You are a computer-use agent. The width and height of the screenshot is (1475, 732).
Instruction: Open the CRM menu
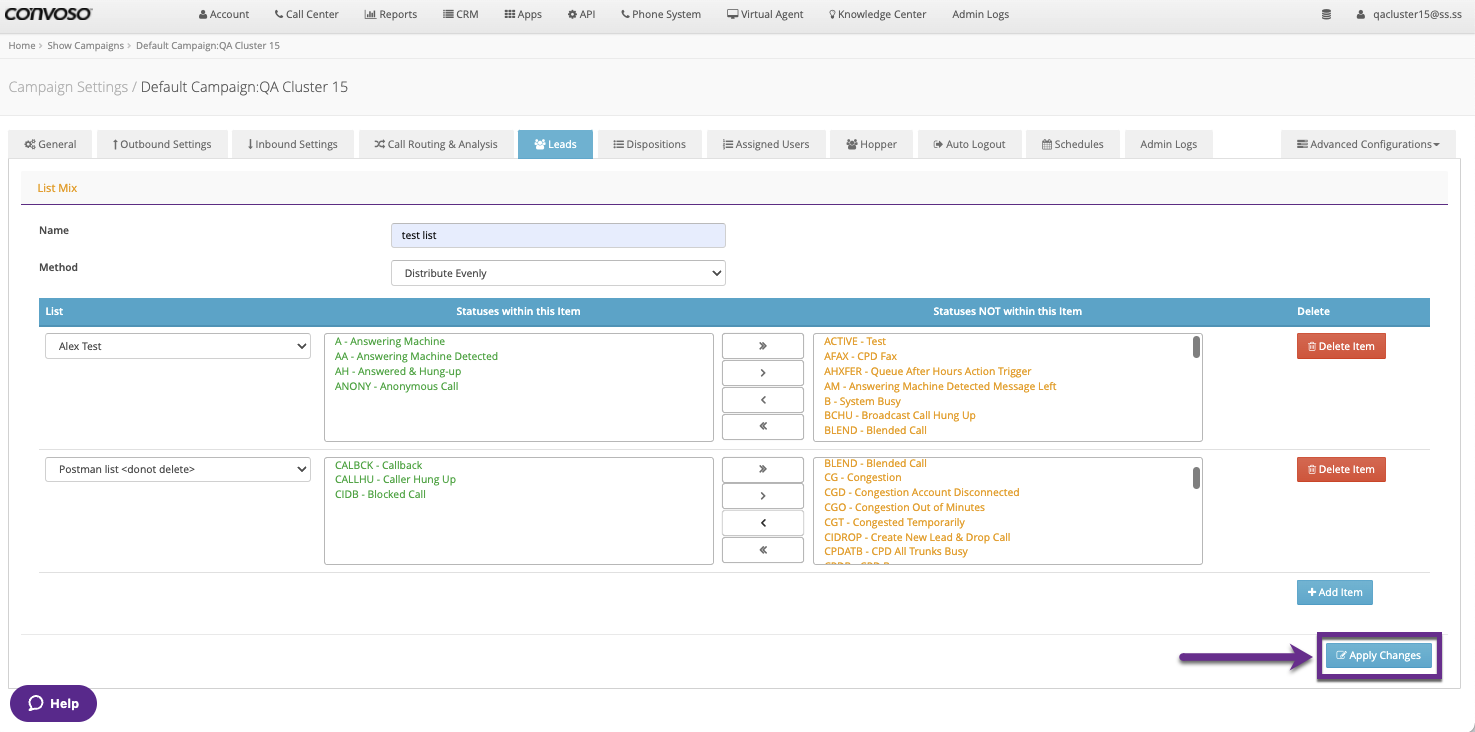(x=461, y=15)
